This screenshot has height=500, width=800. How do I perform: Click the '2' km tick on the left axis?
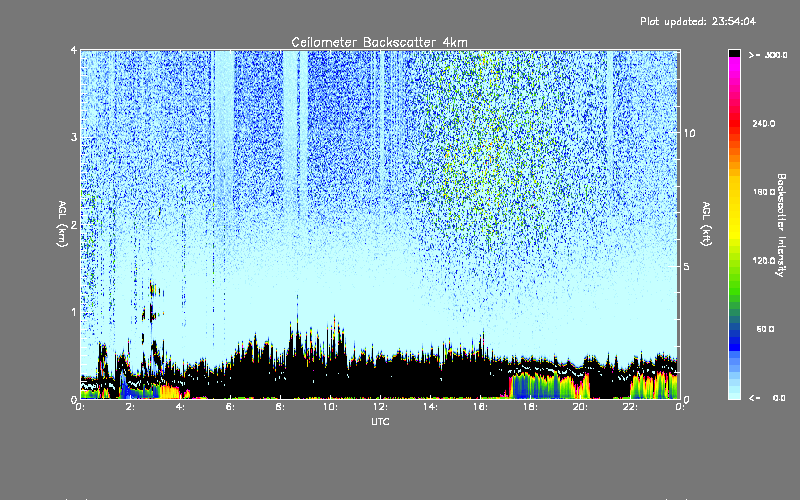click(74, 225)
